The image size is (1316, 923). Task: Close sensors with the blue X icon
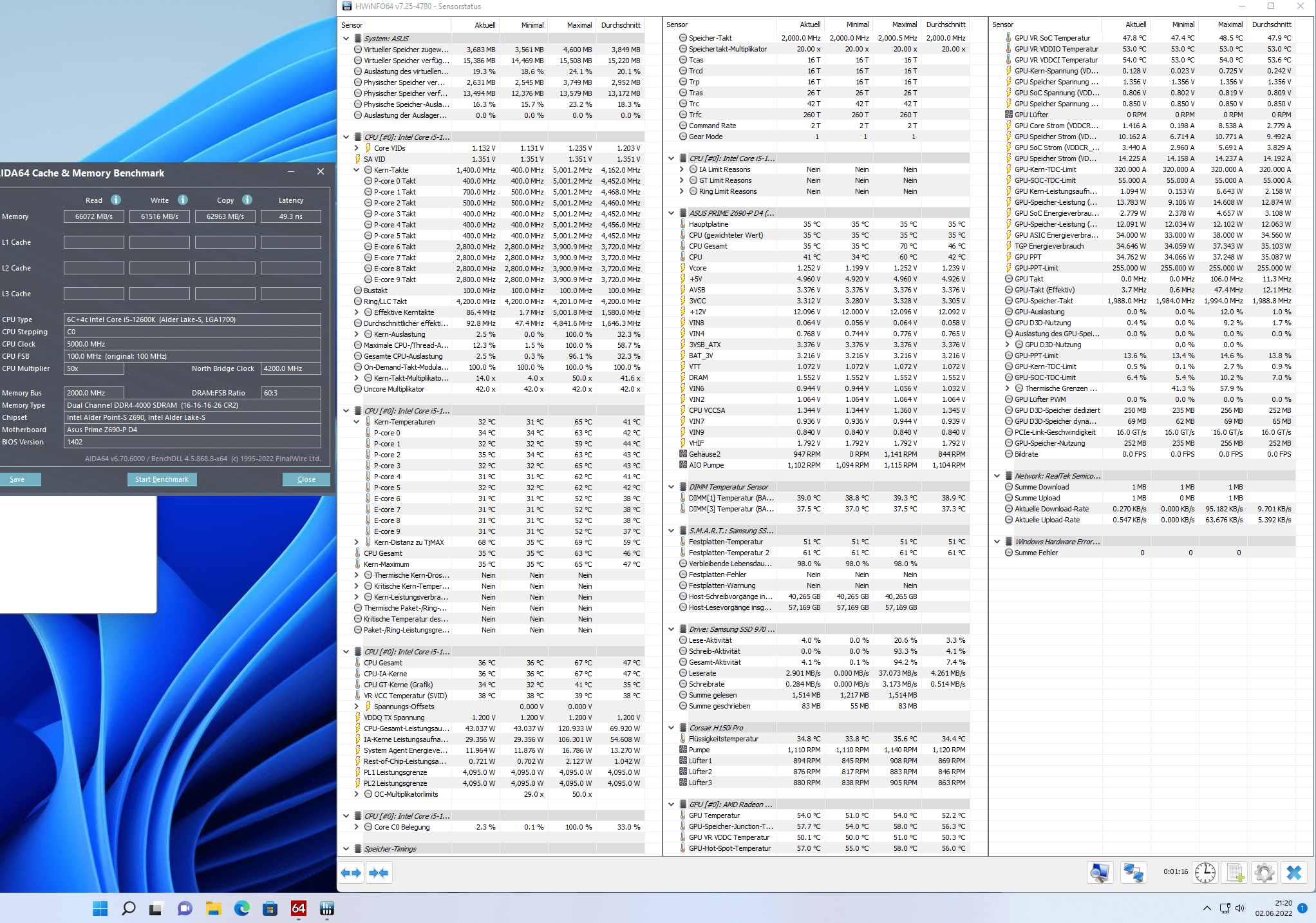coord(1294,873)
